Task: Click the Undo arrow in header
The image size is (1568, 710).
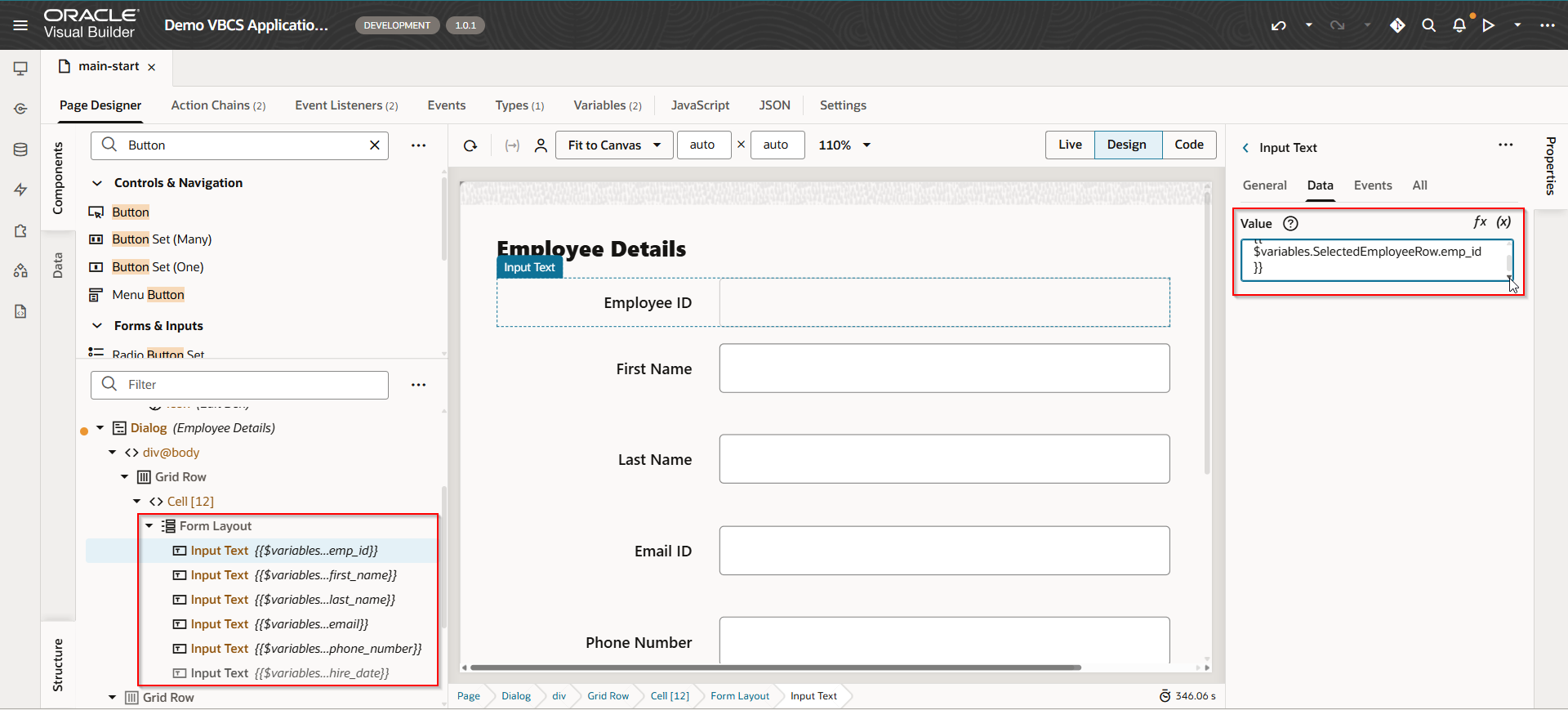Action: (x=1278, y=25)
